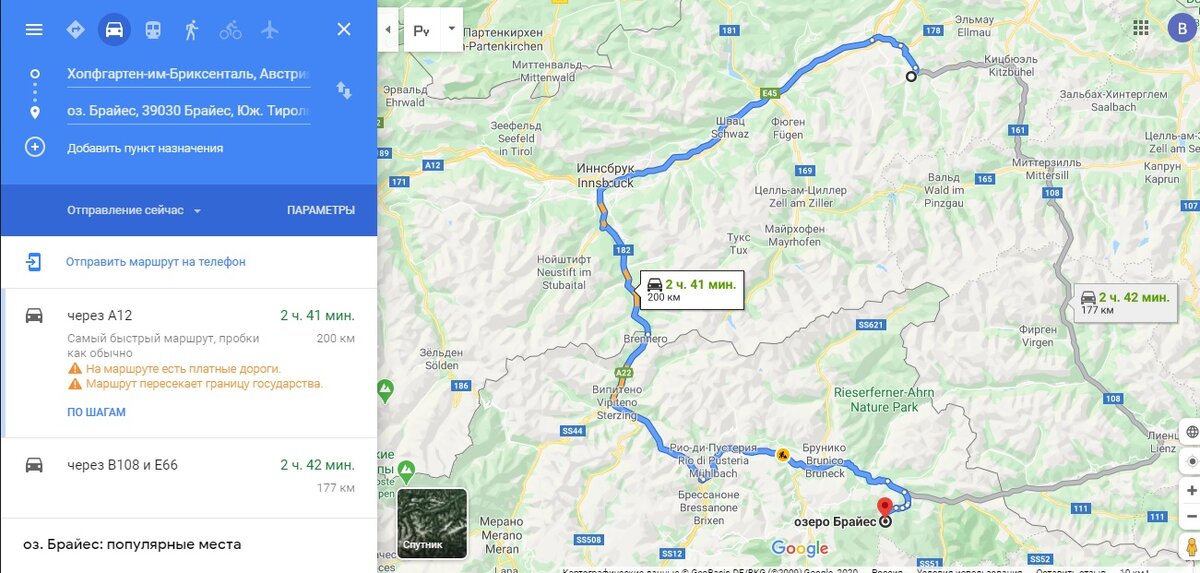Select the через A12 route option
The width and height of the screenshot is (1200, 573).
(x=188, y=362)
